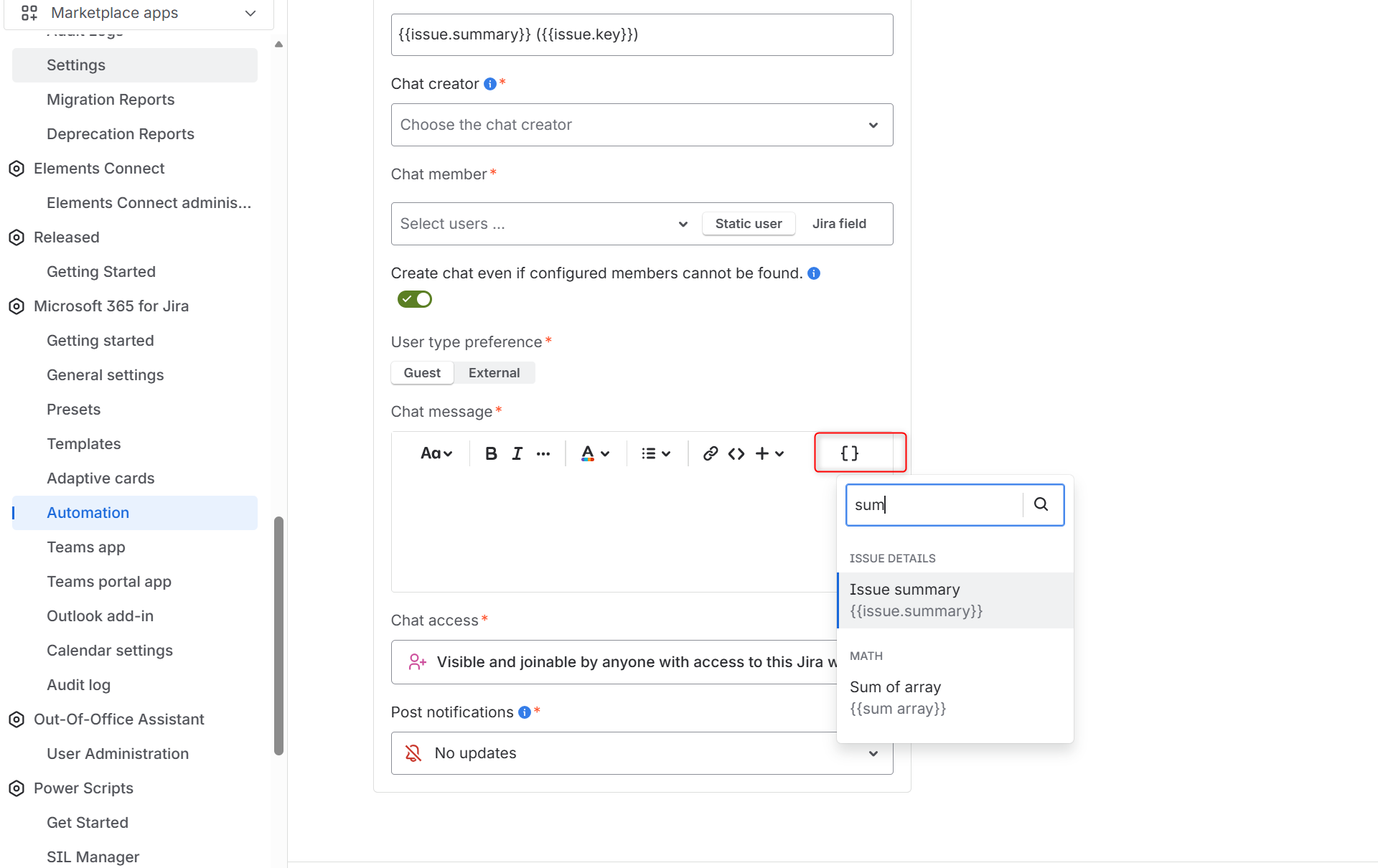Click the code snippet icon
This screenshot has height=868, width=1378.
736,453
